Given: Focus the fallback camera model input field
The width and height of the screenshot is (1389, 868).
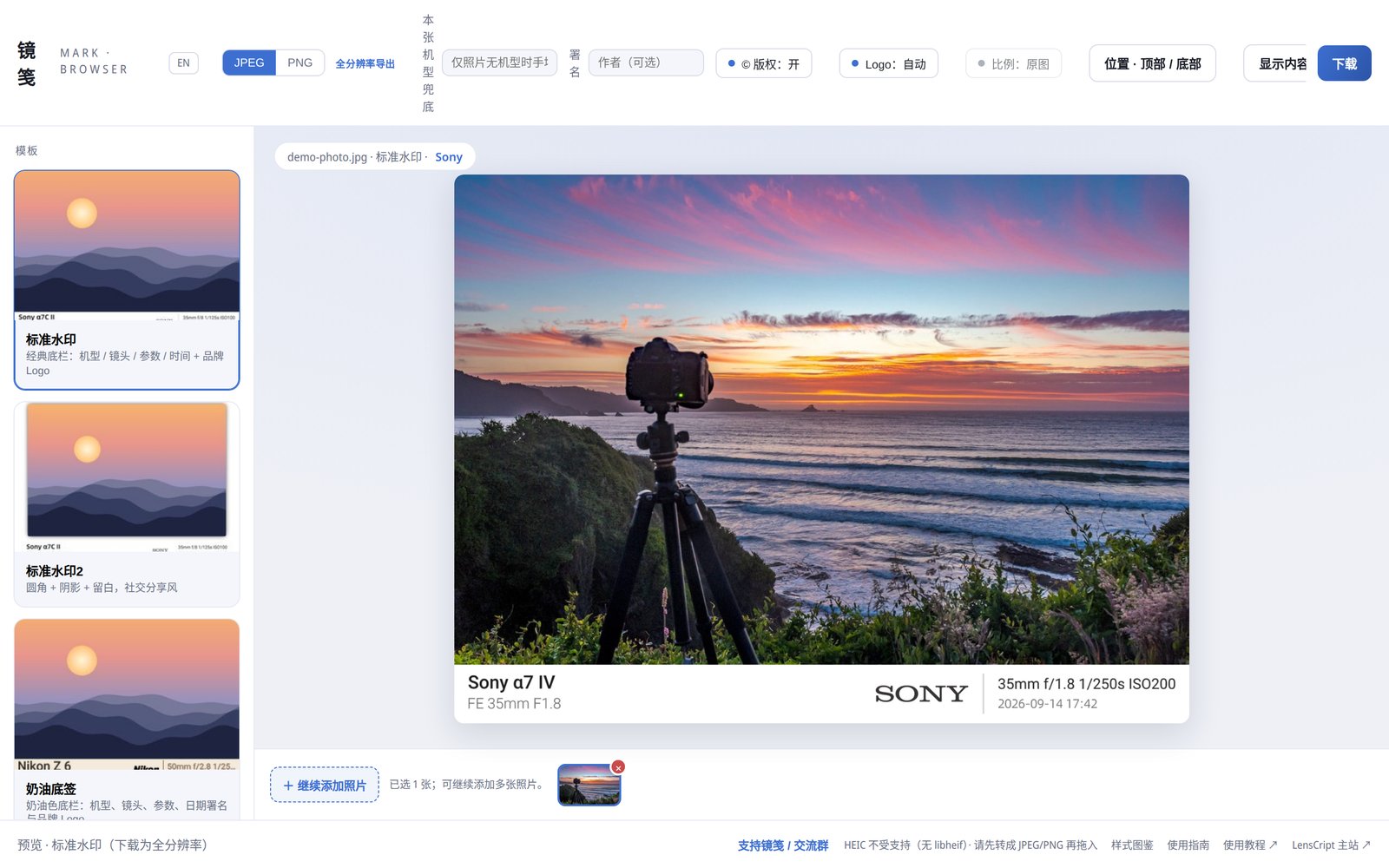Looking at the screenshot, I should pos(500,62).
